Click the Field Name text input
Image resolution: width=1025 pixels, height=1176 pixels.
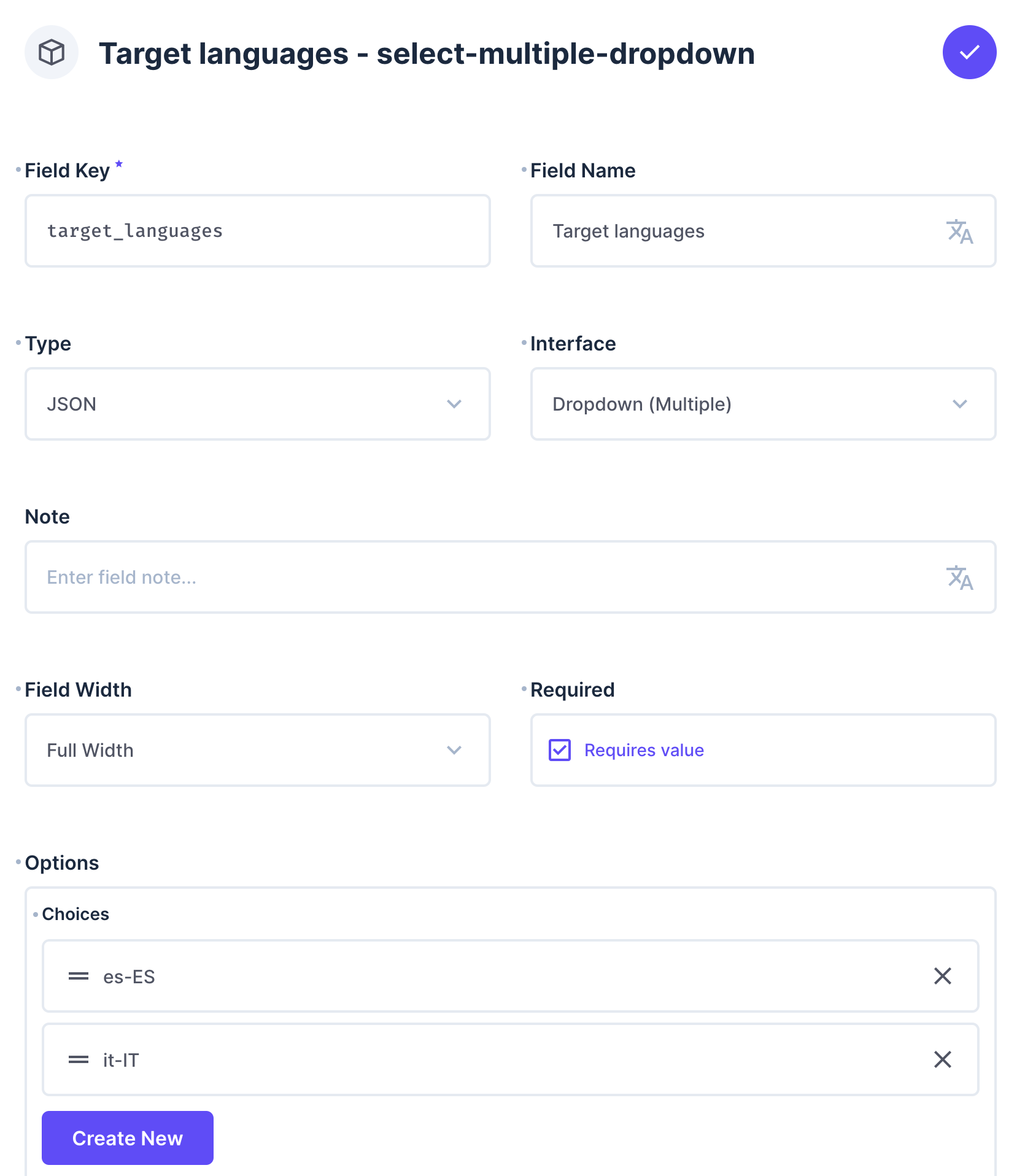click(x=763, y=231)
